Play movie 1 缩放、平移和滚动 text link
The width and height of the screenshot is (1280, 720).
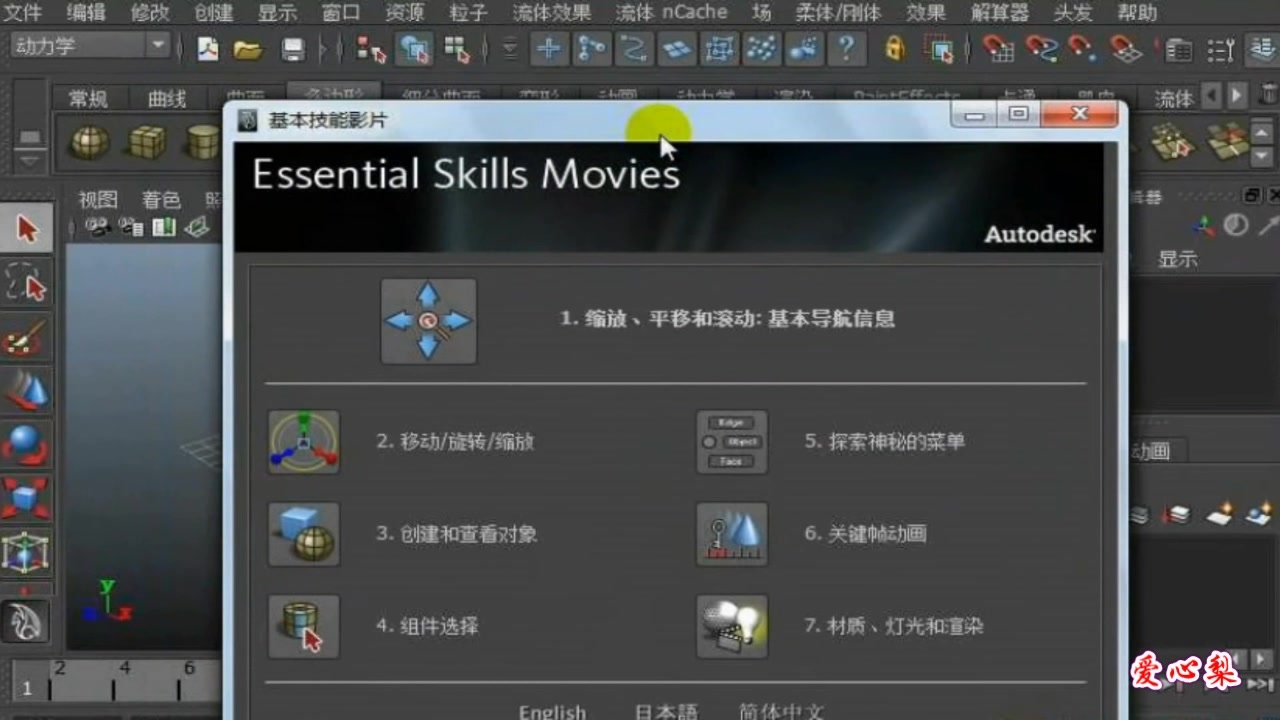click(x=727, y=319)
